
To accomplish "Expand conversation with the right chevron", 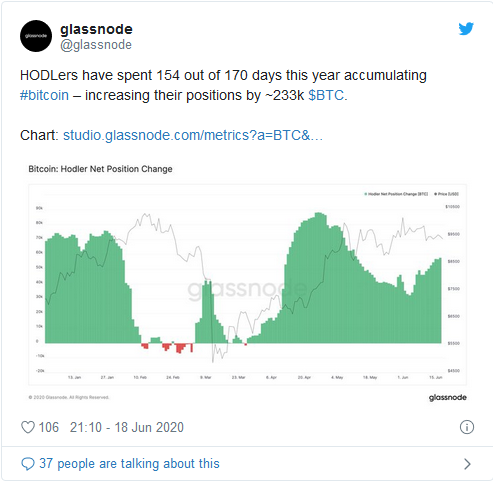I will click(467, 464).
